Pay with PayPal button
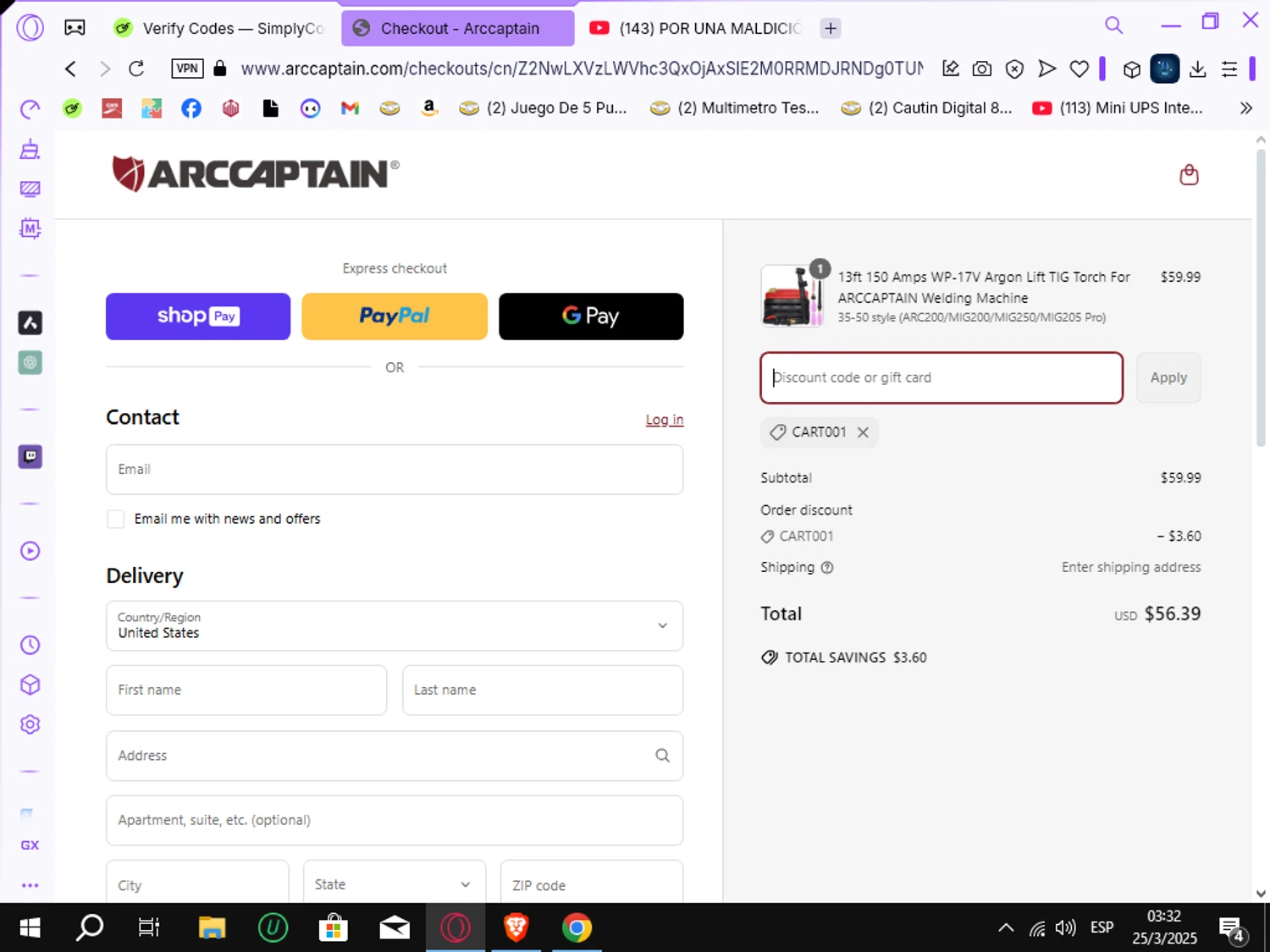The height and width of the screenshot is (952, 1270). 395,316
